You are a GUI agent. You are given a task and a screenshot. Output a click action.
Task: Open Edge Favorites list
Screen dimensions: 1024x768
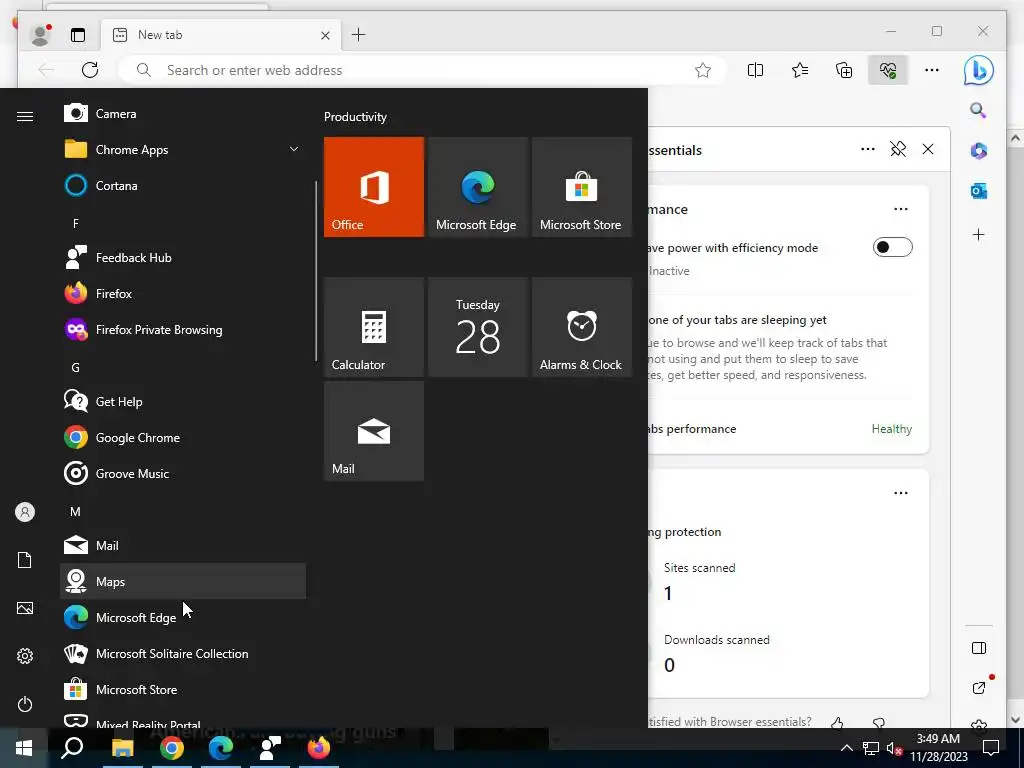pos(799,70)
